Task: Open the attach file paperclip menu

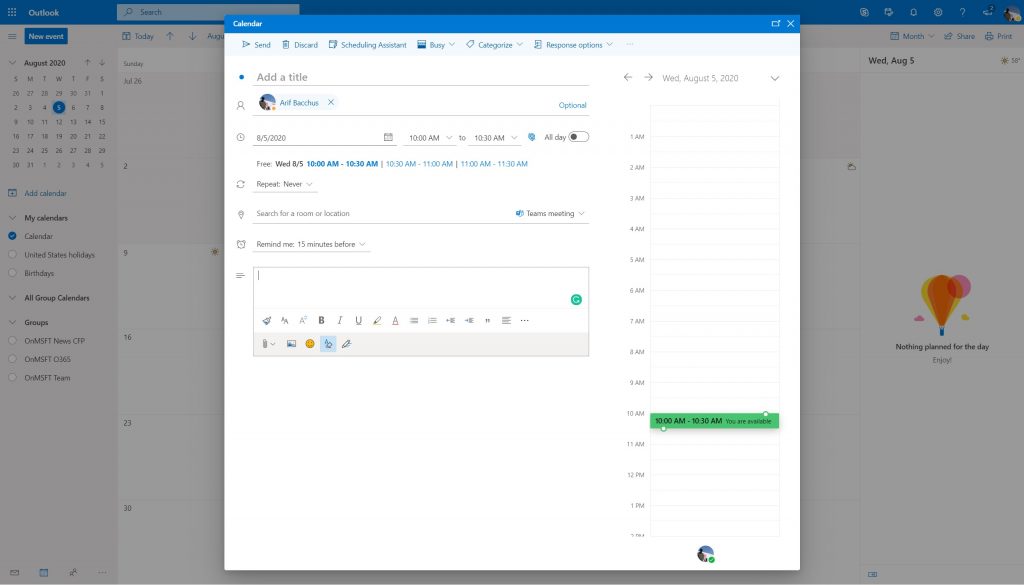Action: [268, 343]
